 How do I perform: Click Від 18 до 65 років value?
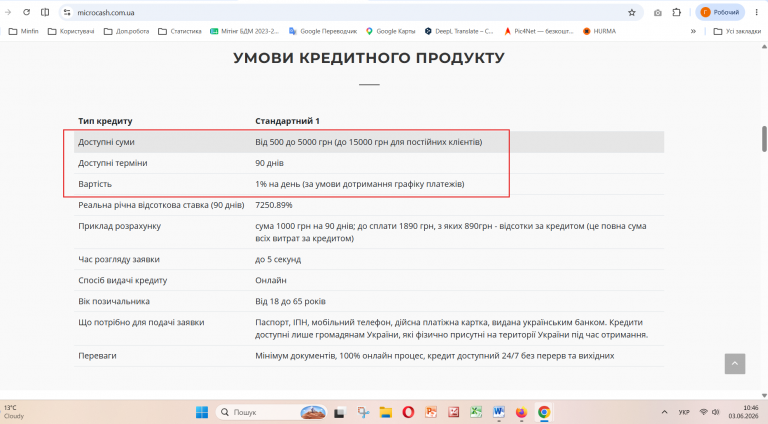click(x=290, y=302)
